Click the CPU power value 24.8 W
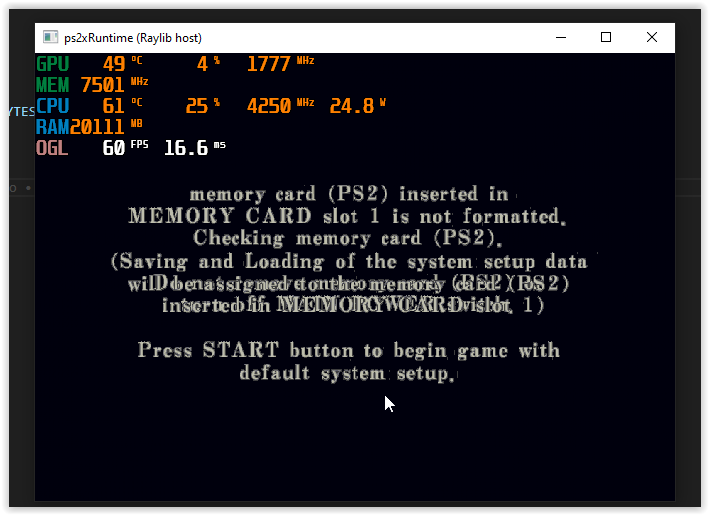Image resolution: width=709 pixels, height=515 pixels. (357, 106)
